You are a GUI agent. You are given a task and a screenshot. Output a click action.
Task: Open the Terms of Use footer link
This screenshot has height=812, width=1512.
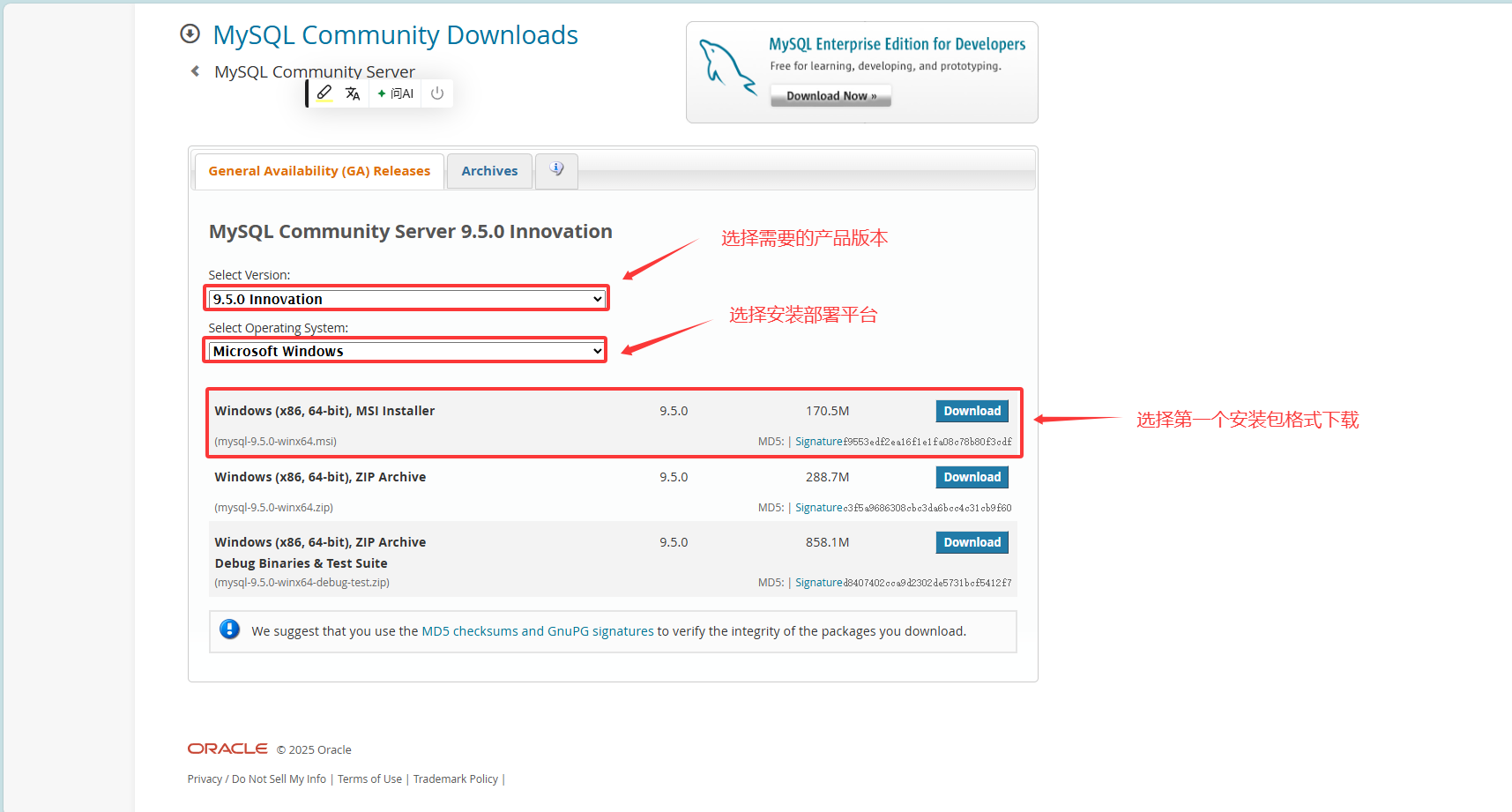coord(369,779)
